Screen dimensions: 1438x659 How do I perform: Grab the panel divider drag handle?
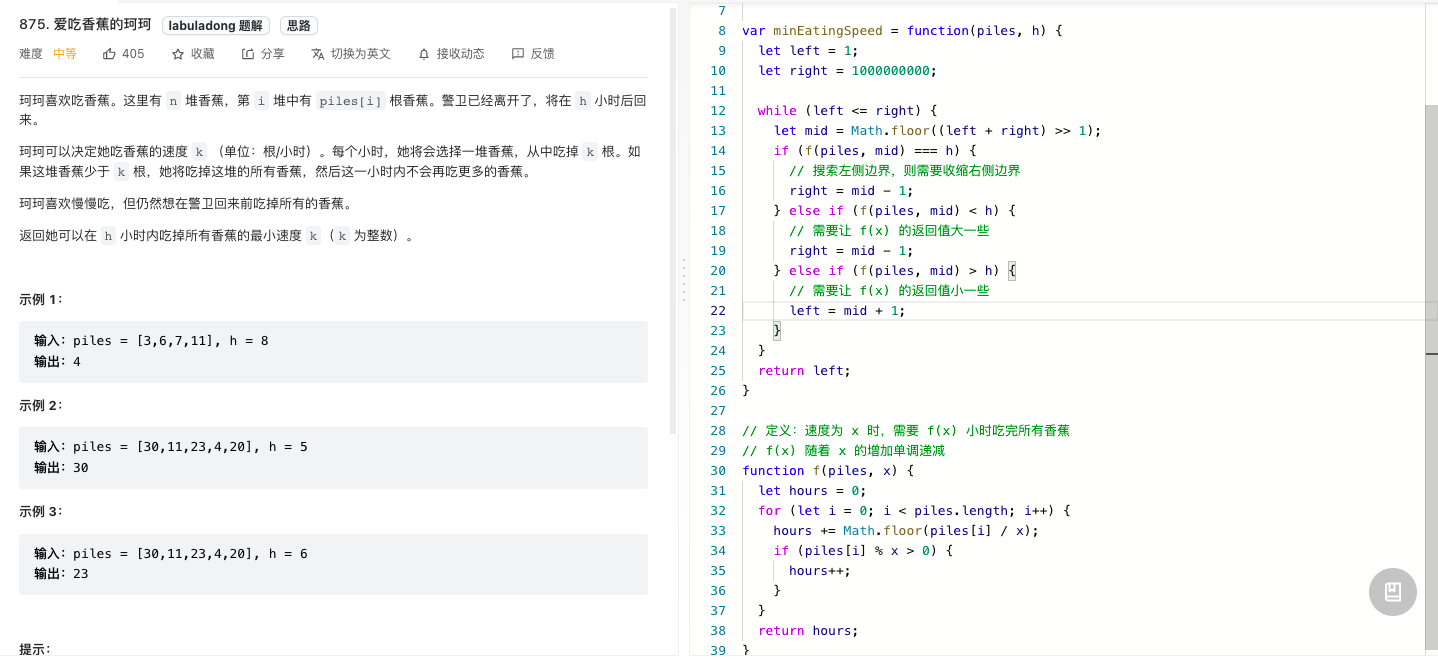[684, 280]
